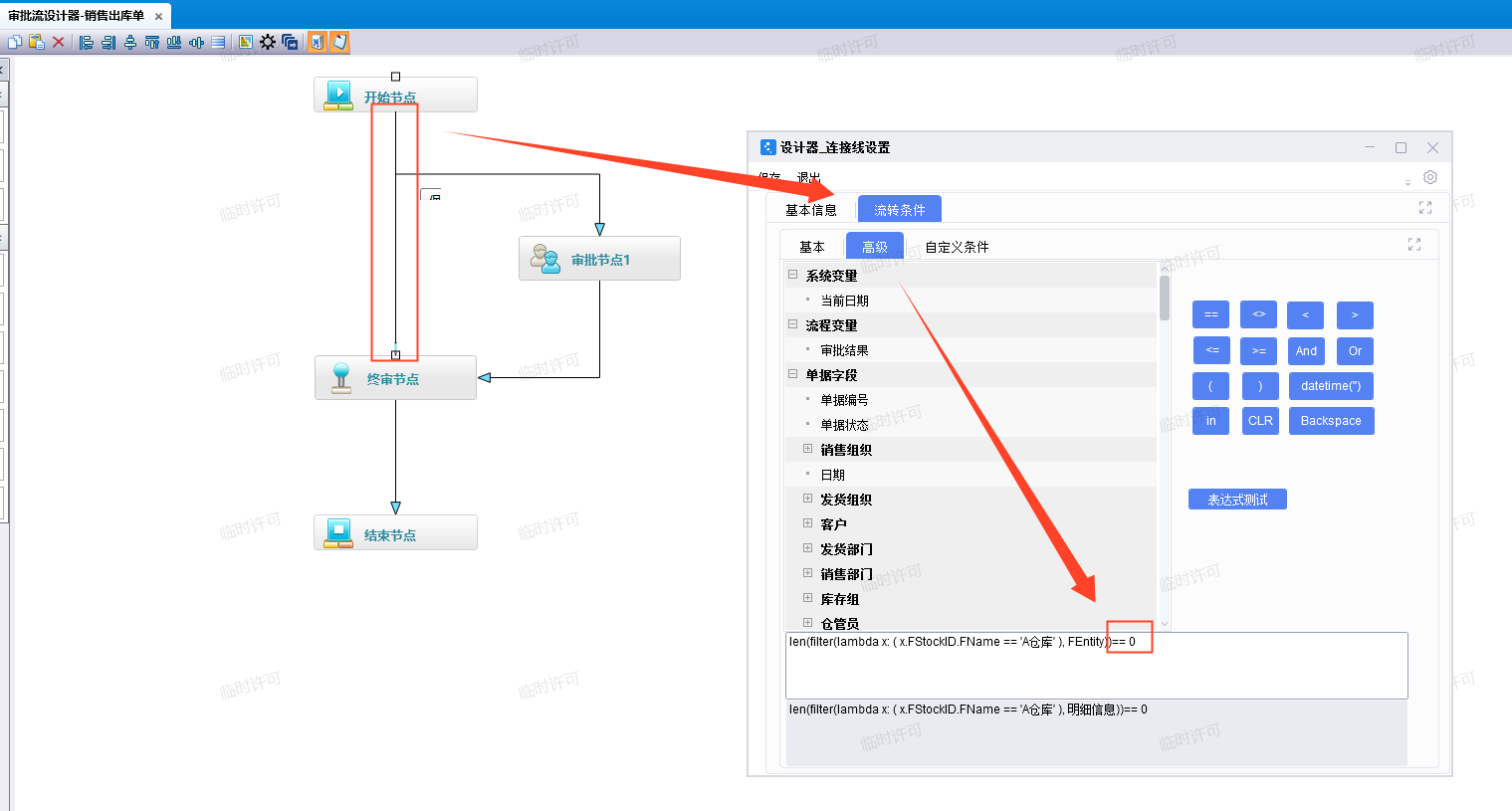This screenshot has width=1512, height=811.
Task: Click the fullscreen icon beside the 自定义条件 tab row
Action: (x=1414, y=245)
